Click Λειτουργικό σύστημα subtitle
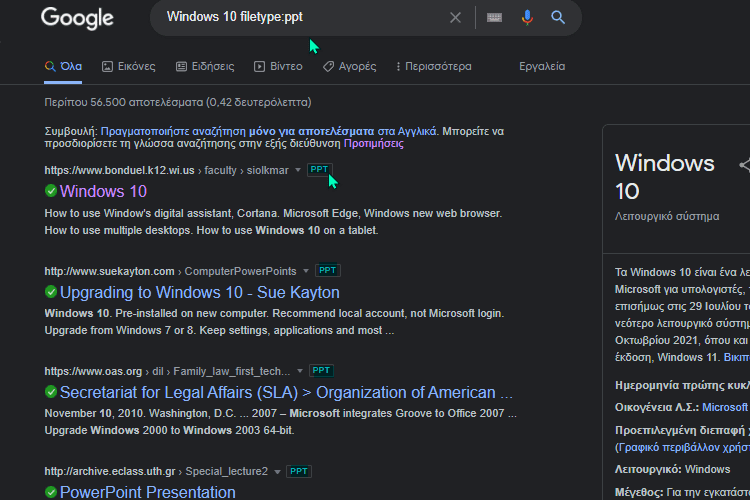The image size is (750, 500). (667, 216)
